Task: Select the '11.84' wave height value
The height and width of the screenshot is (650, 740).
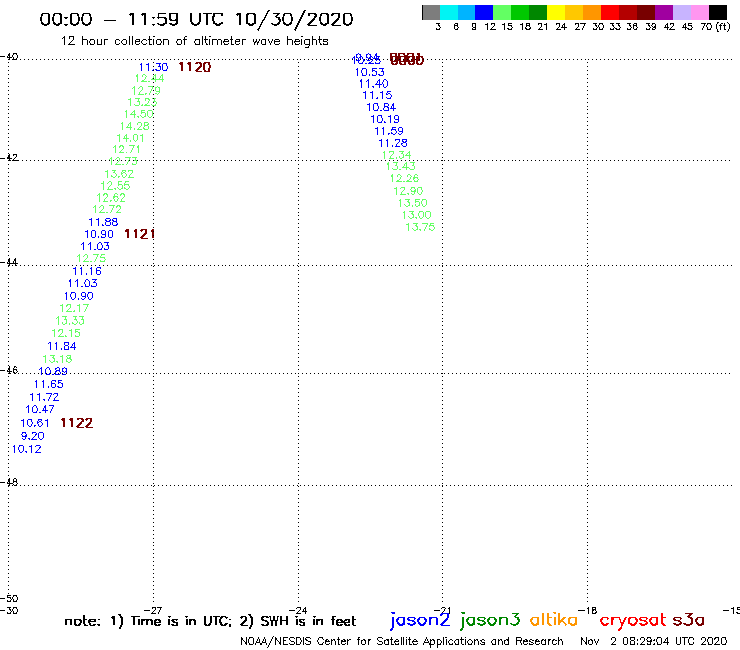Action: point(61,346)
